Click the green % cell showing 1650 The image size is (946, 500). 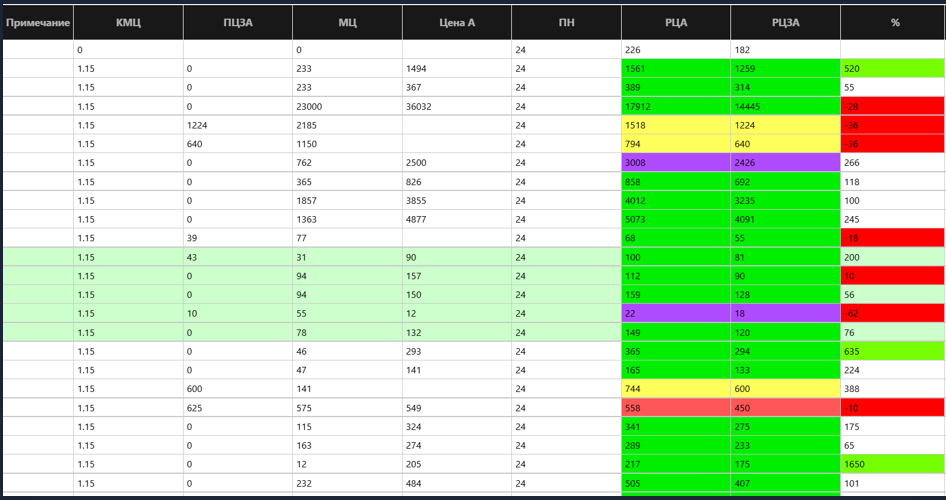click(893, 466)
